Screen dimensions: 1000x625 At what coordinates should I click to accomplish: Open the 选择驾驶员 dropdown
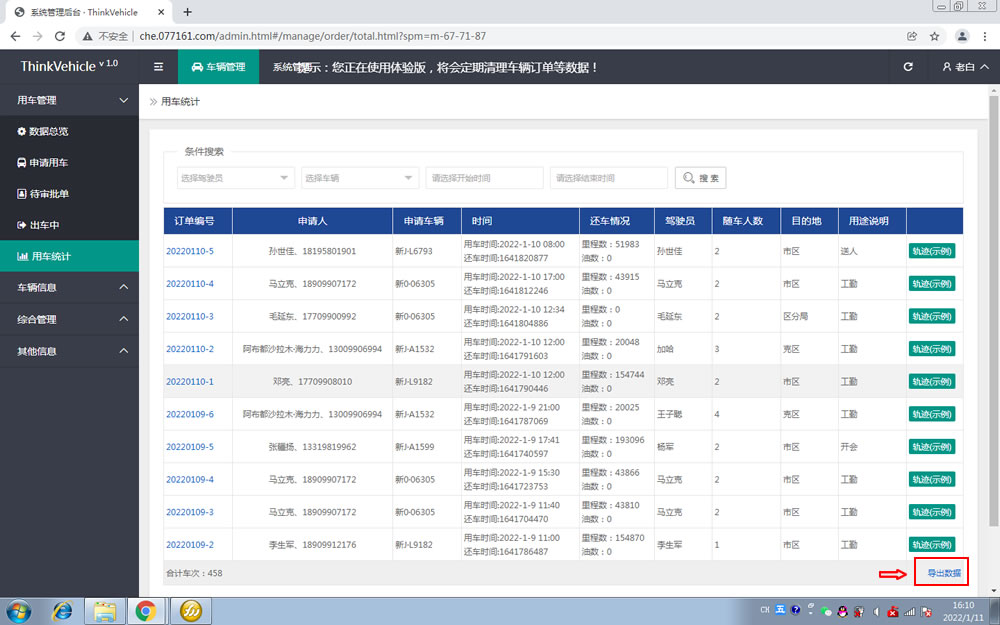tap(235, 178)
